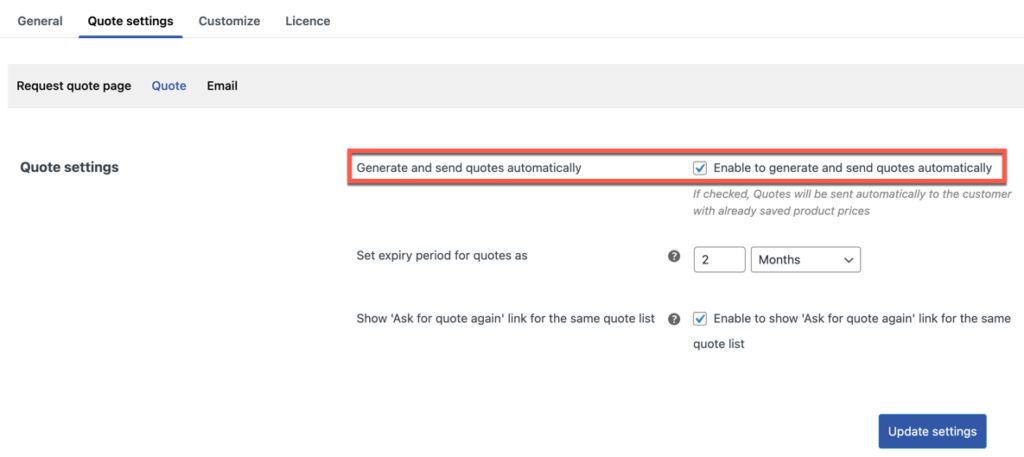Click the 'If checked, Quotes will be sent' description
Viewport: 1024px width, 457px height.
click(852, 203)
